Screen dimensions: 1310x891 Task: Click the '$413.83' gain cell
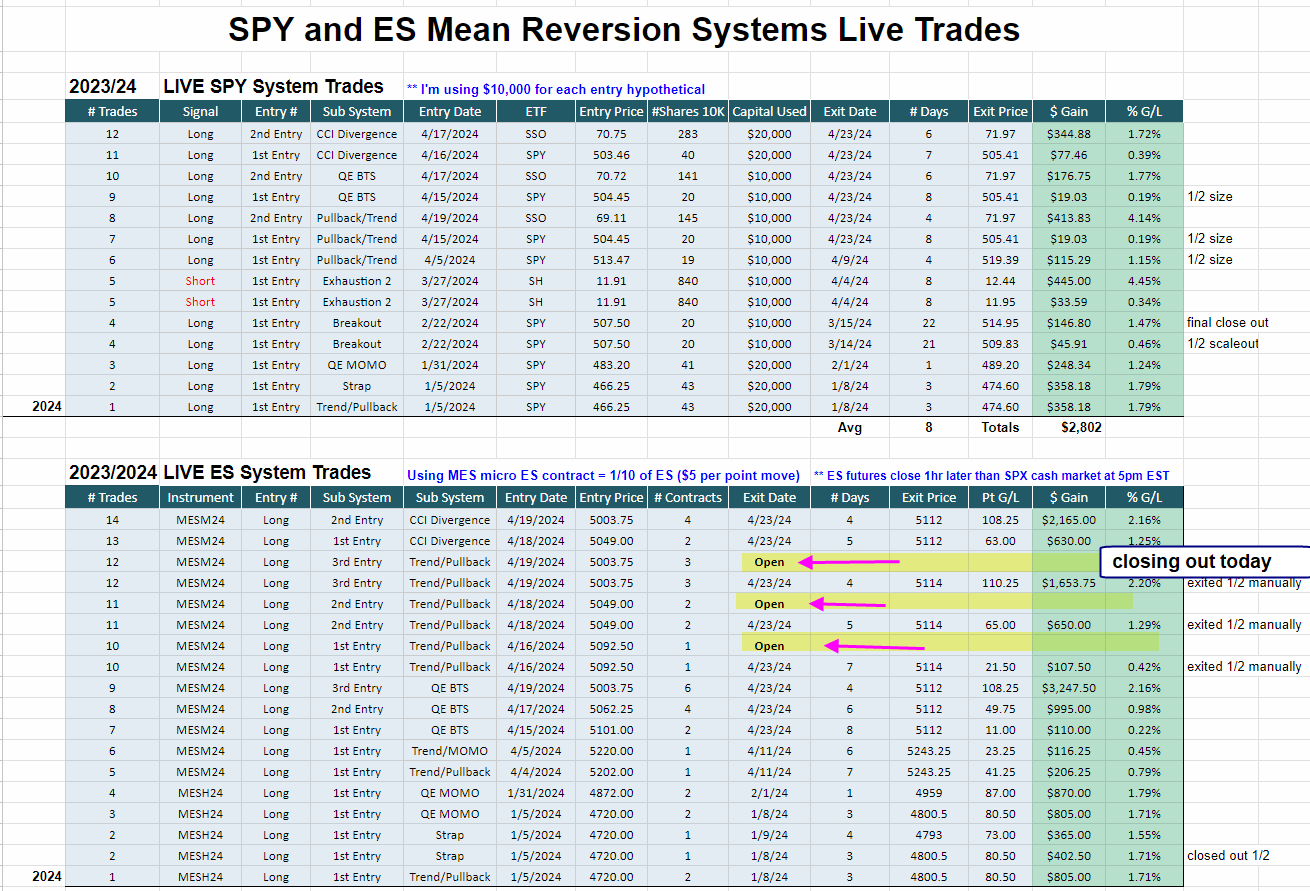pyautogui.click(x=1068, y=218)
